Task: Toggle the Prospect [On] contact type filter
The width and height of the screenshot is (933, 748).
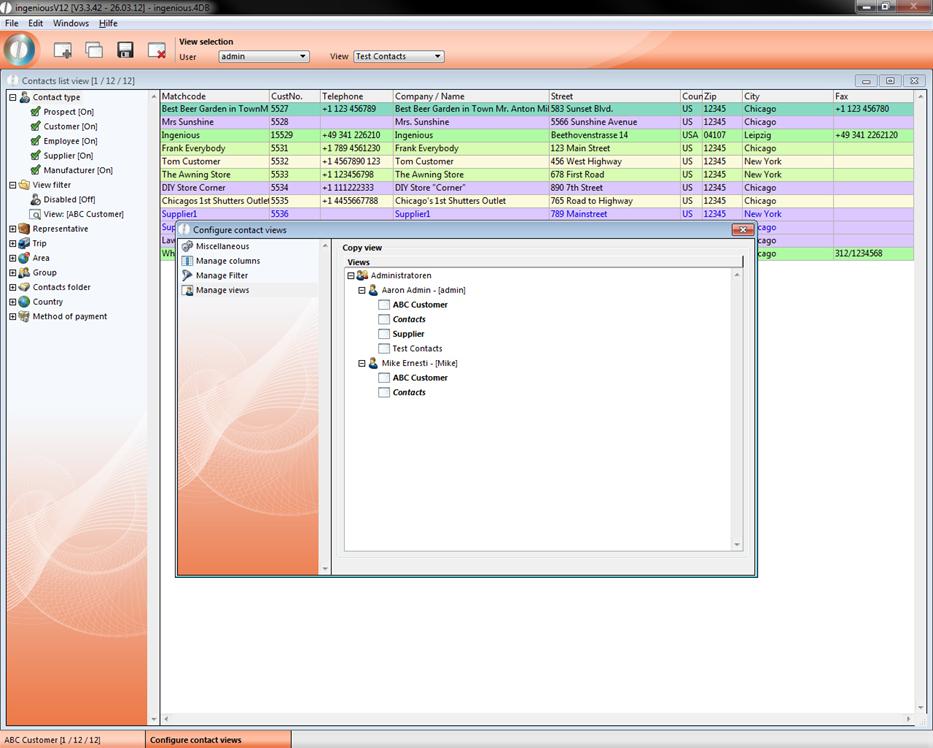Action: (x=68, y=112)
